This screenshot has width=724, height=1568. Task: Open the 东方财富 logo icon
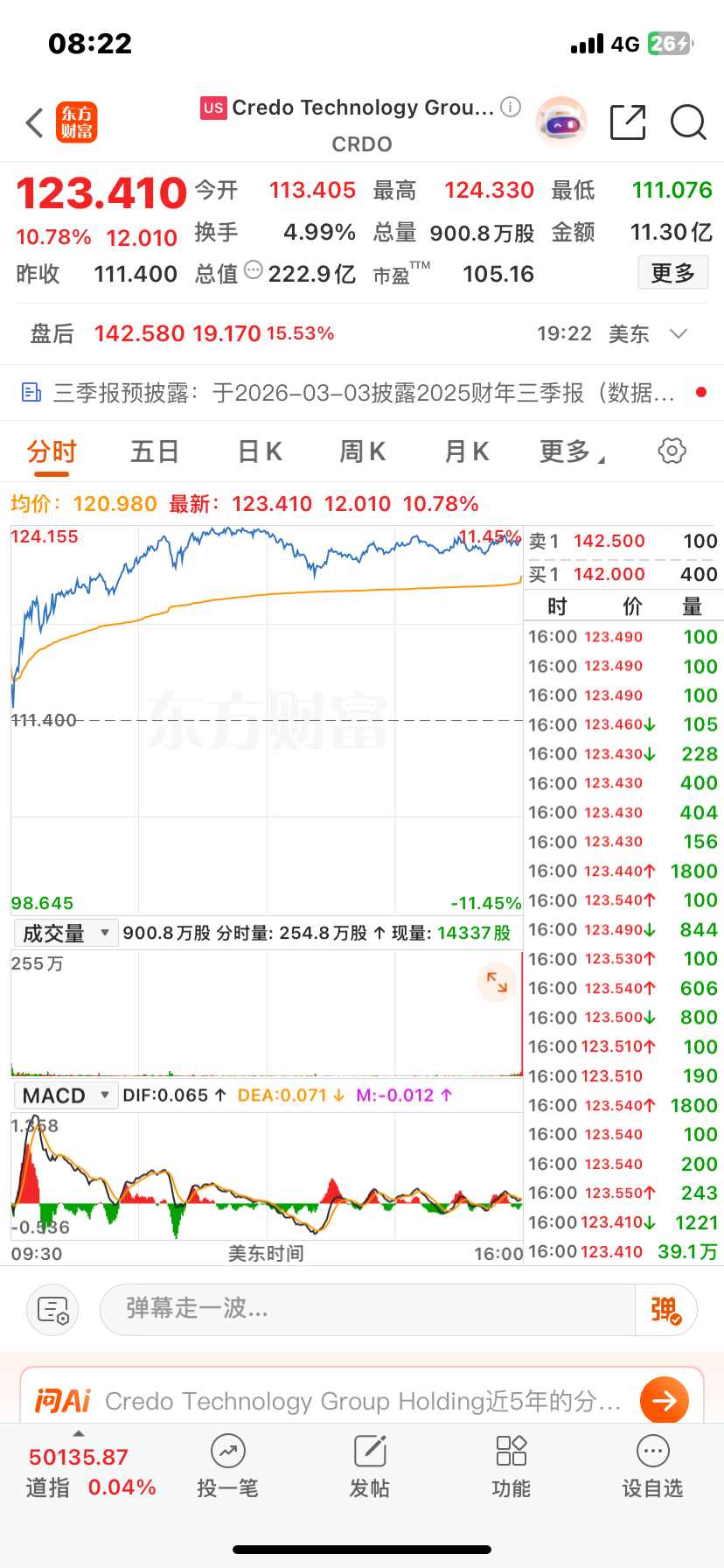pos(77,122)
